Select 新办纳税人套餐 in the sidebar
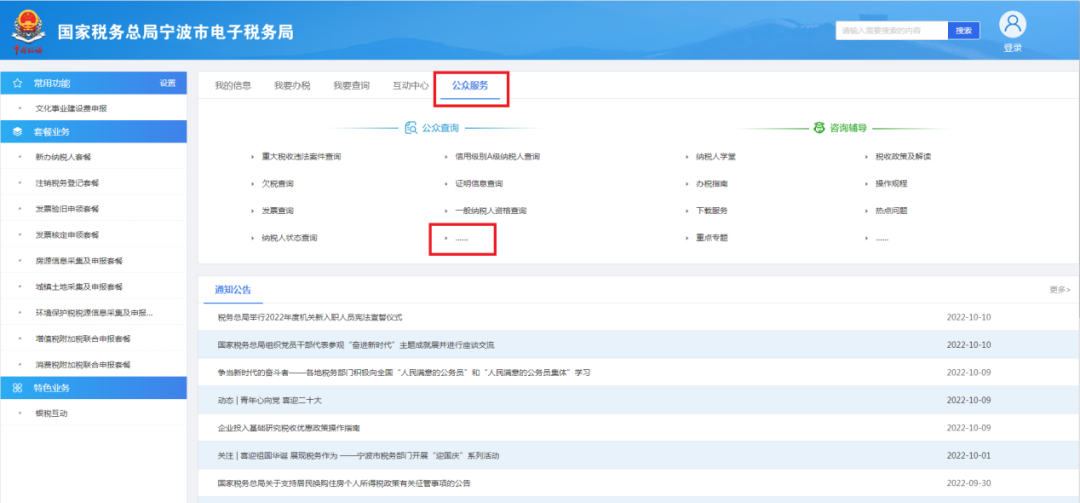The width and height of the screenshot is (1080, 503). pos(63,158)
